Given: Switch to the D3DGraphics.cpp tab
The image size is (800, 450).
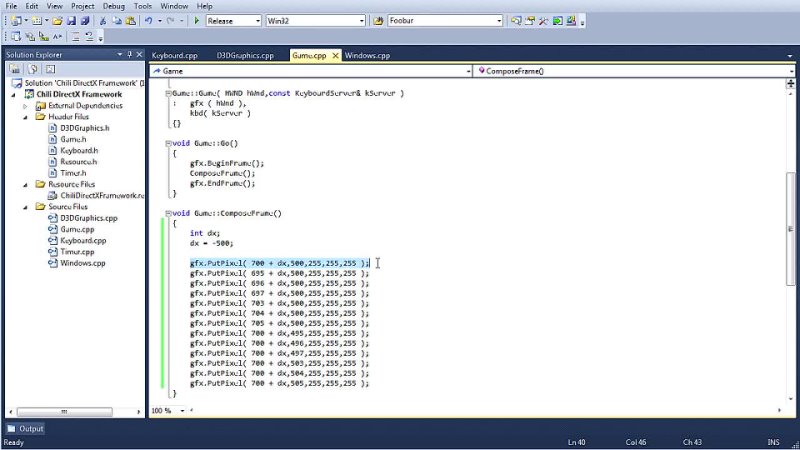Looking at the screenshot, I should [245, 56].
